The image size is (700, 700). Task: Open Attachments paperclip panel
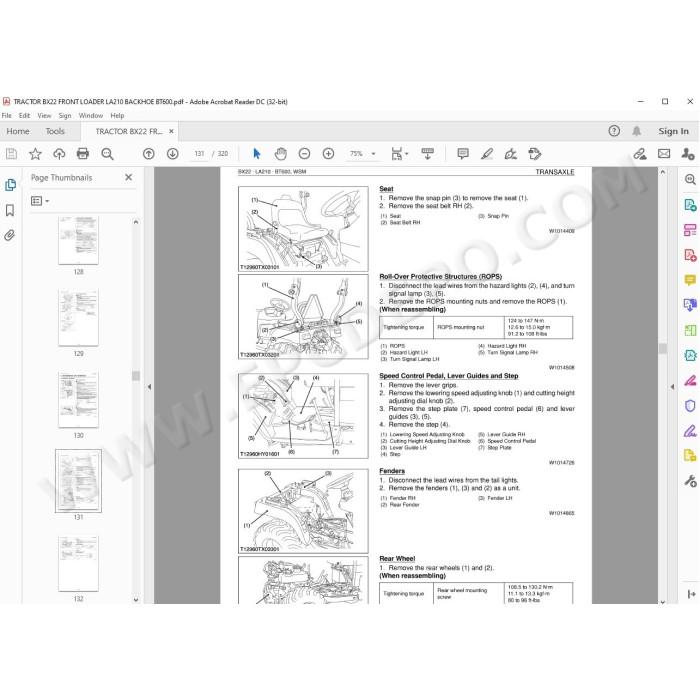(10, 235)
